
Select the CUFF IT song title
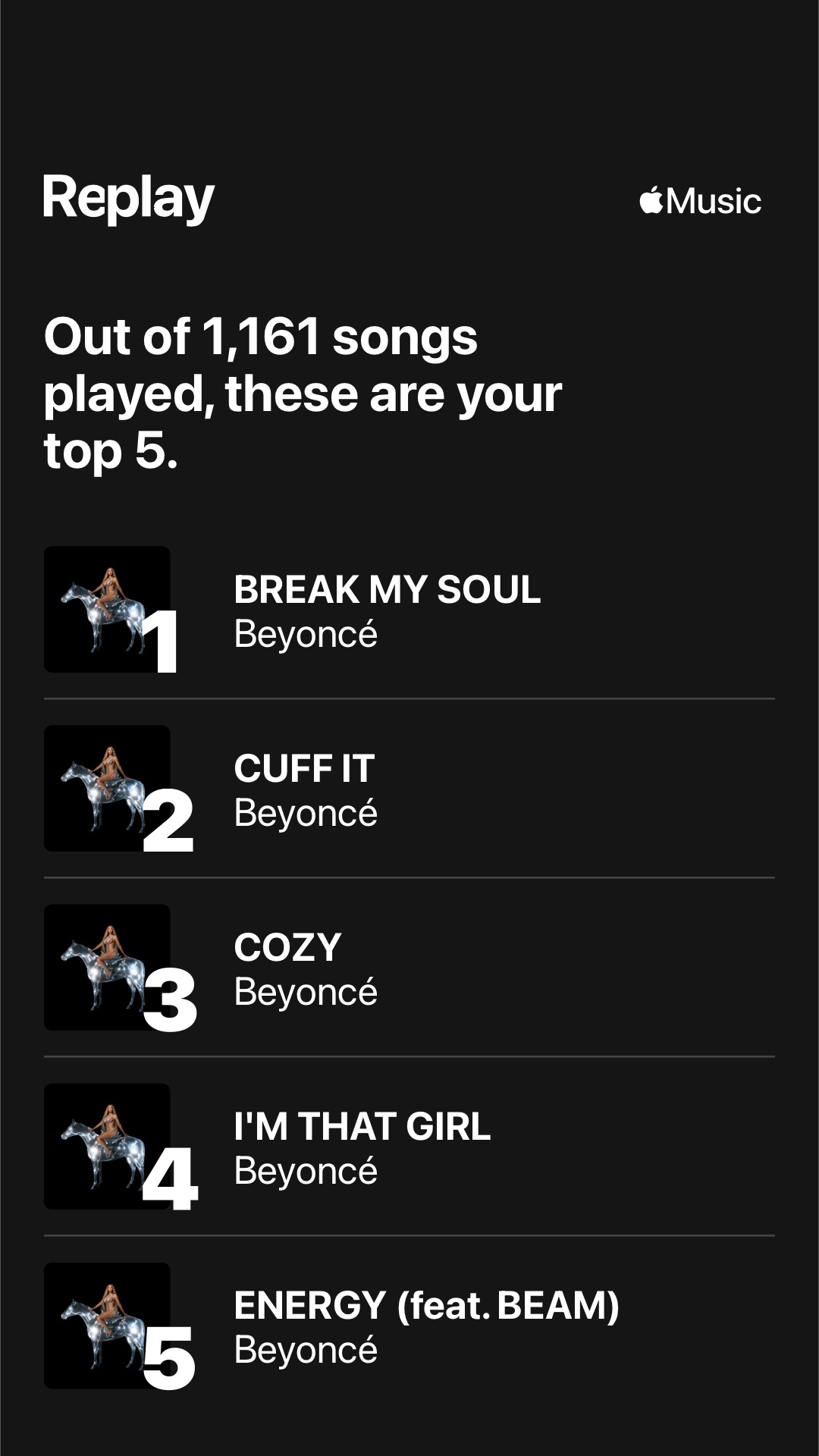tap(304, 768)
